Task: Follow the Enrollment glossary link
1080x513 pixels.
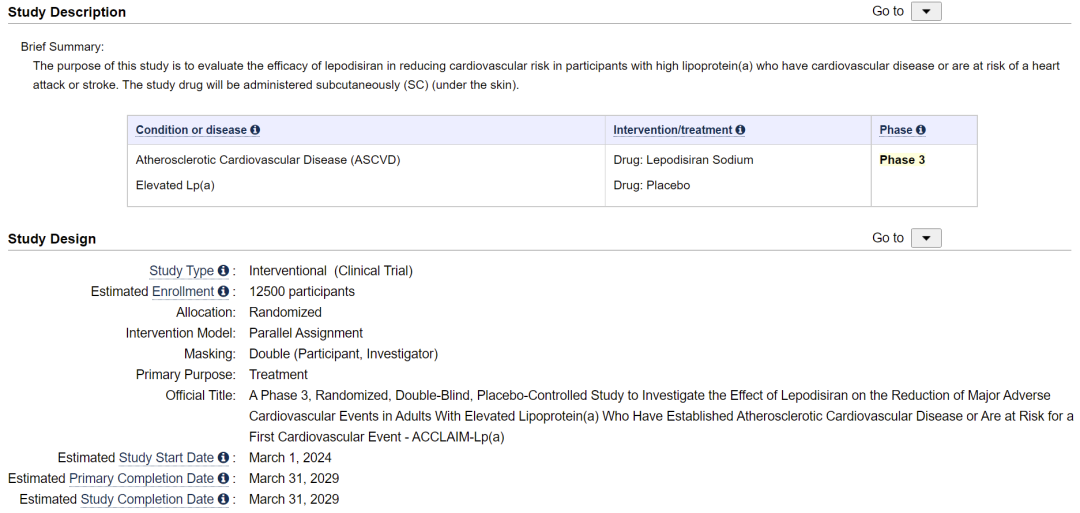Action: (x=183, y=292)
